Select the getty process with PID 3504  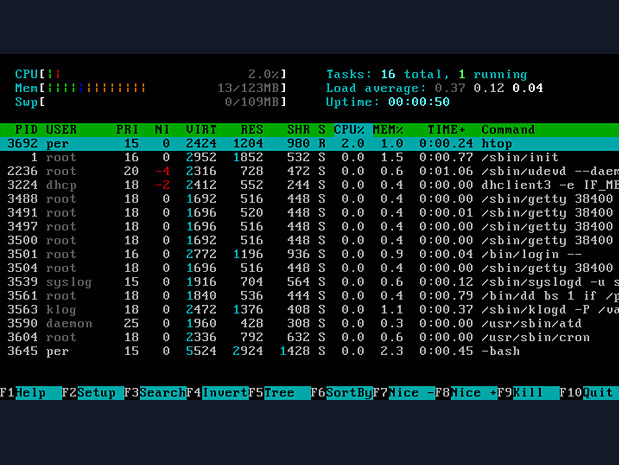pyautogui.click(x=310, y=268)
